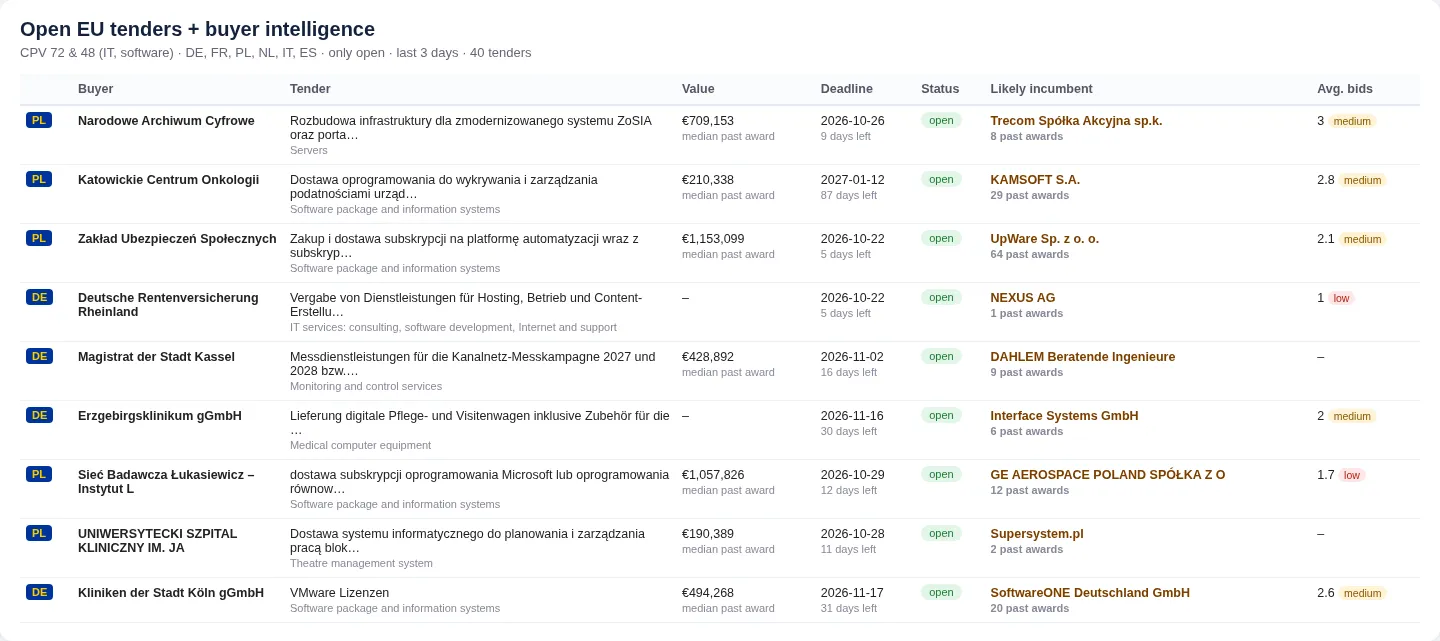This screenshot has height=641, width=1440.
Task: Open incumbent Interface Systems GmbH
Action: [1064, 416]
